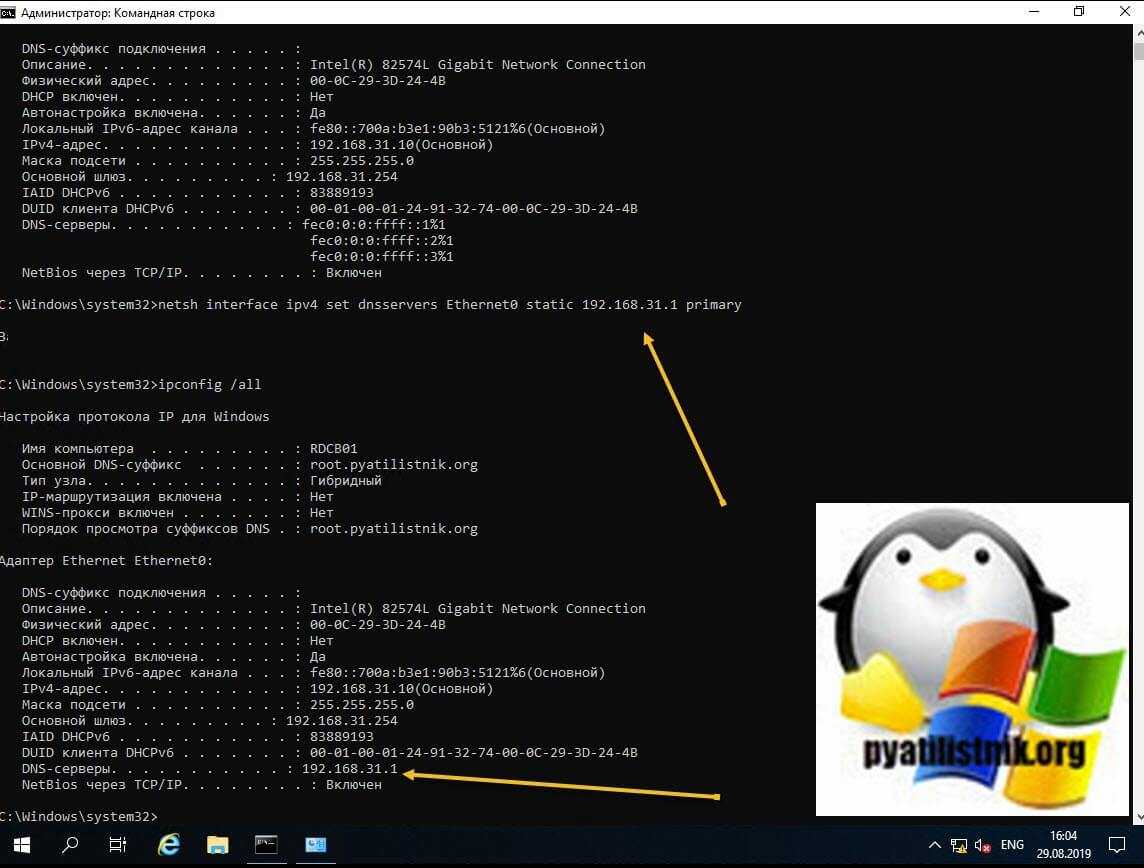Click the taskbar search magnifier icon
Screen dimensions: 1144x868
70,845
